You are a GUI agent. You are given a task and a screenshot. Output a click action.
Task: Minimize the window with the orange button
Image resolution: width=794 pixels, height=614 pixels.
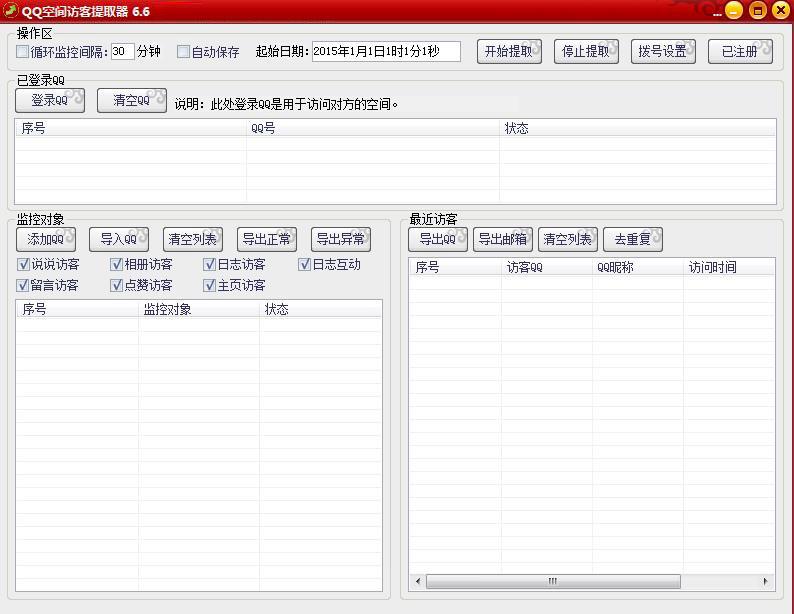point(734,10)
